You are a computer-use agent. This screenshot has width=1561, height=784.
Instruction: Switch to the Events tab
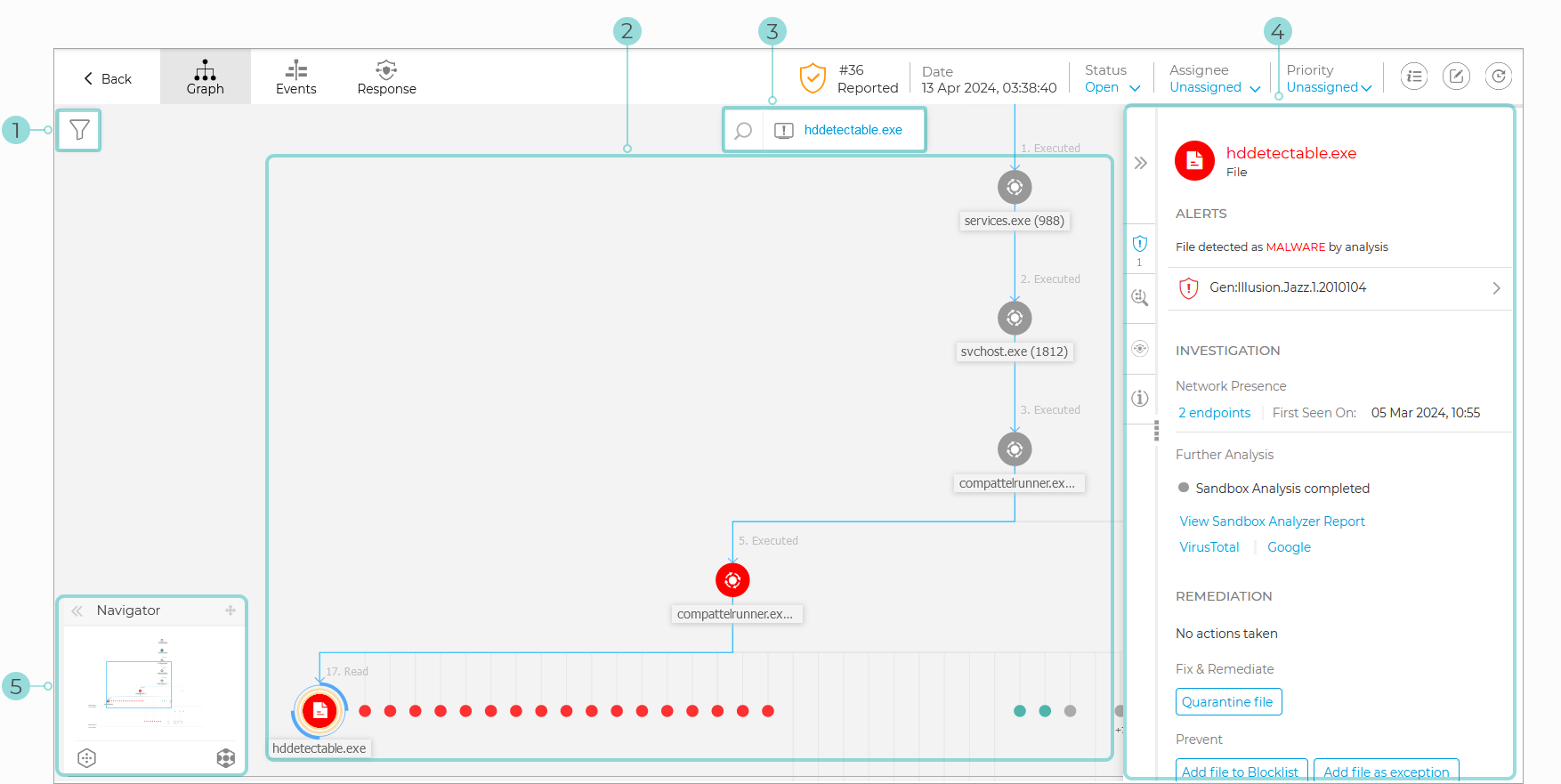pyautogui.click(x=296, y=77)
